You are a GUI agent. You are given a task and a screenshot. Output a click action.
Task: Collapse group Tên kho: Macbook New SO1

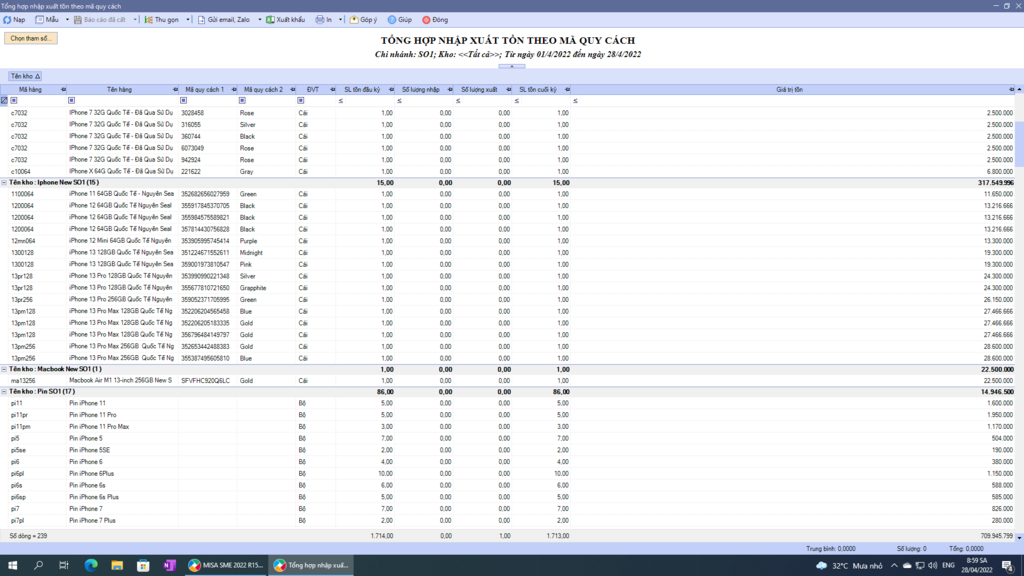[4, 370]
